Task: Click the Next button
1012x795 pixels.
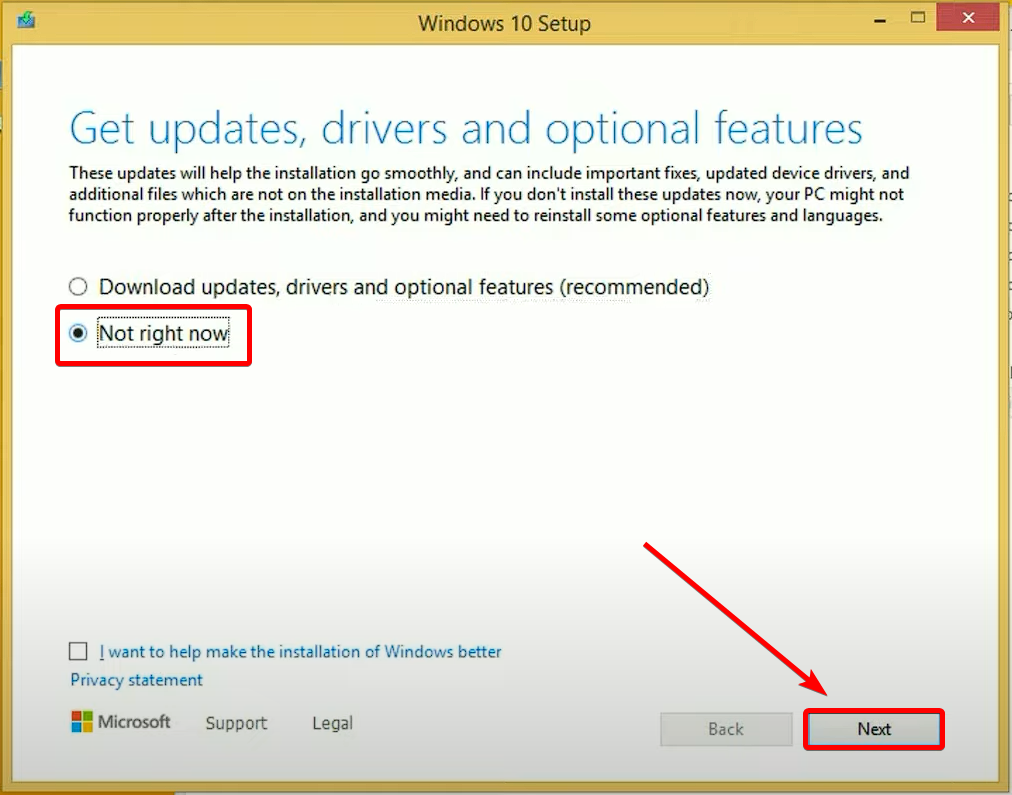Action: [874, 729]
